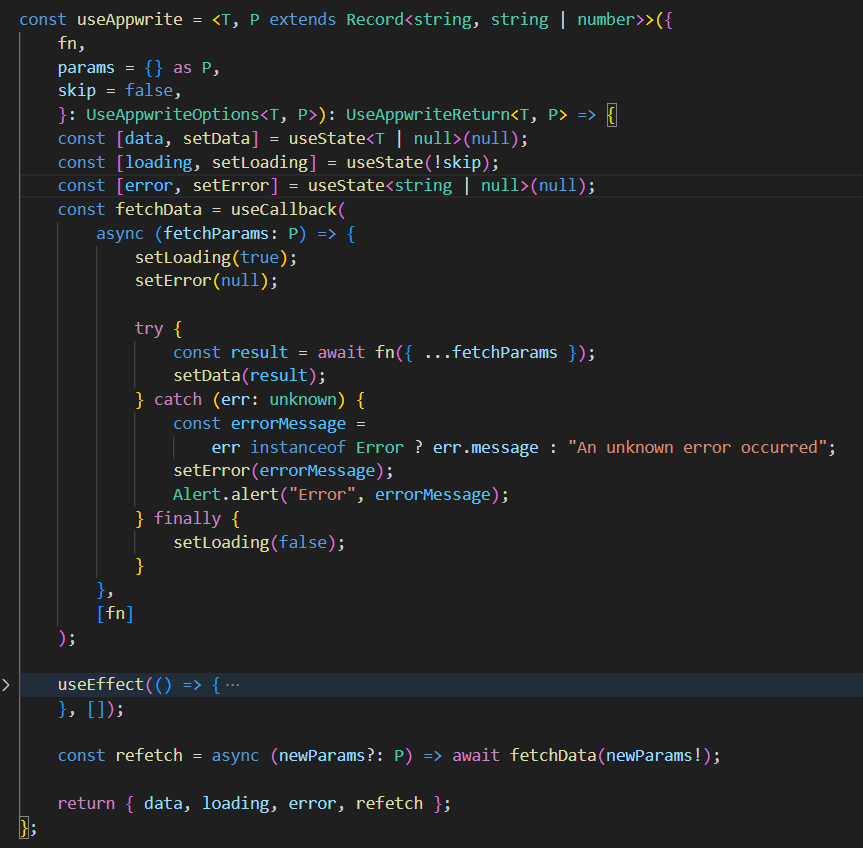Click the useAppwrite function name
Viewport: 863px width, 848px height.
130,20
